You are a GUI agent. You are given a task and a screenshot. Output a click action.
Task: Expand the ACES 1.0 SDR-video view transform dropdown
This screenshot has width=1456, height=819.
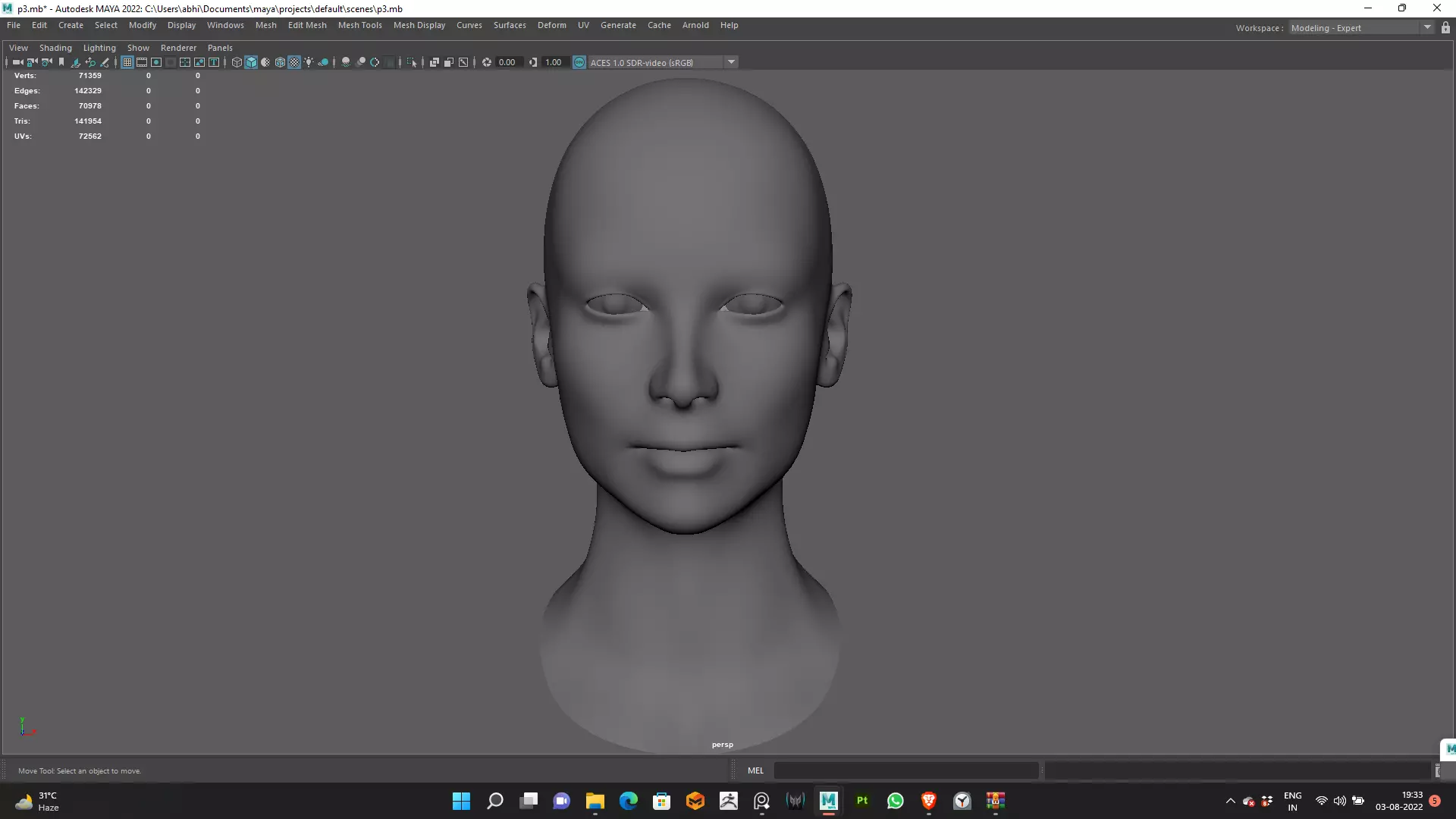(731, 62)
